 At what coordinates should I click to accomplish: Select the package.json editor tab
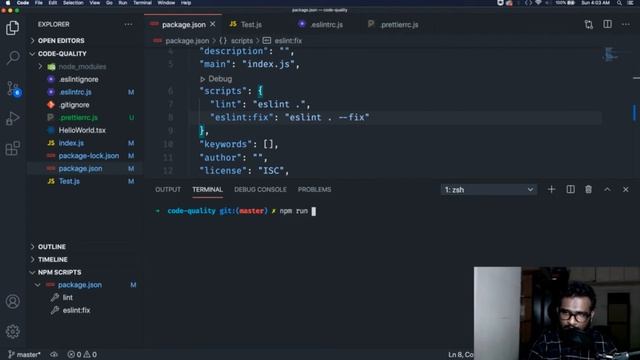pos(183,24)
